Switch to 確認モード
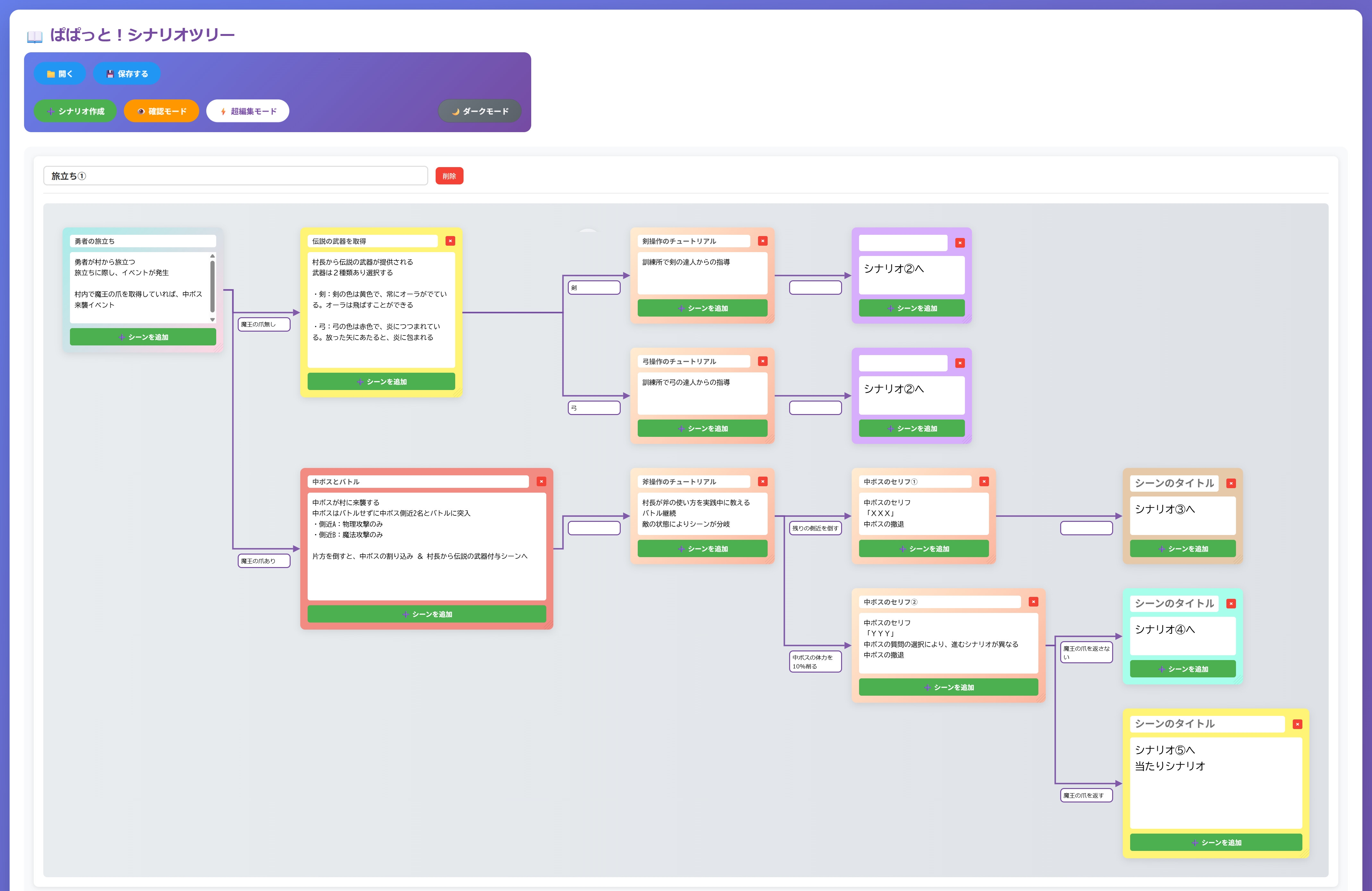 161,111
